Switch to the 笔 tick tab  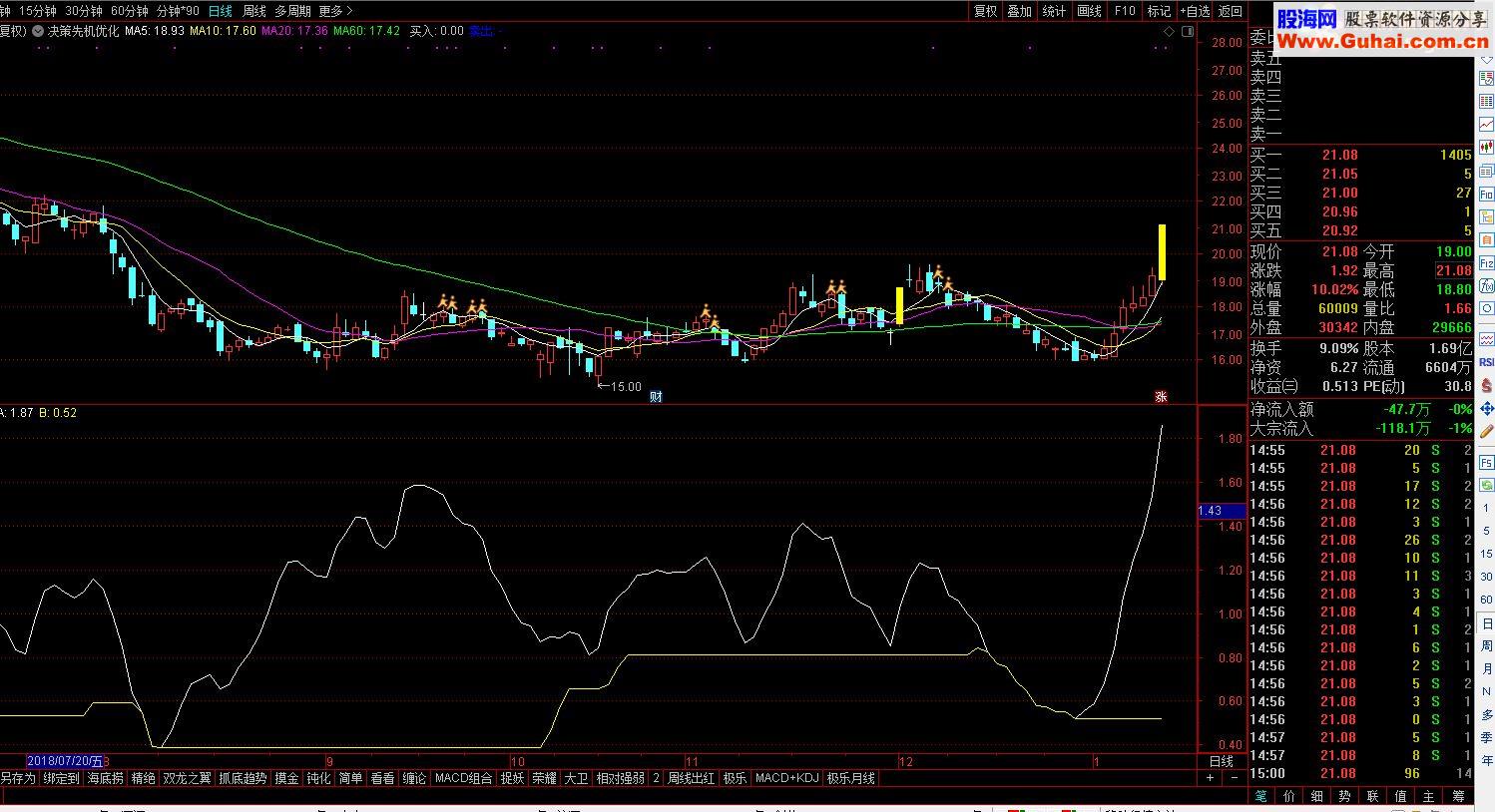[x=1261, y=796]
